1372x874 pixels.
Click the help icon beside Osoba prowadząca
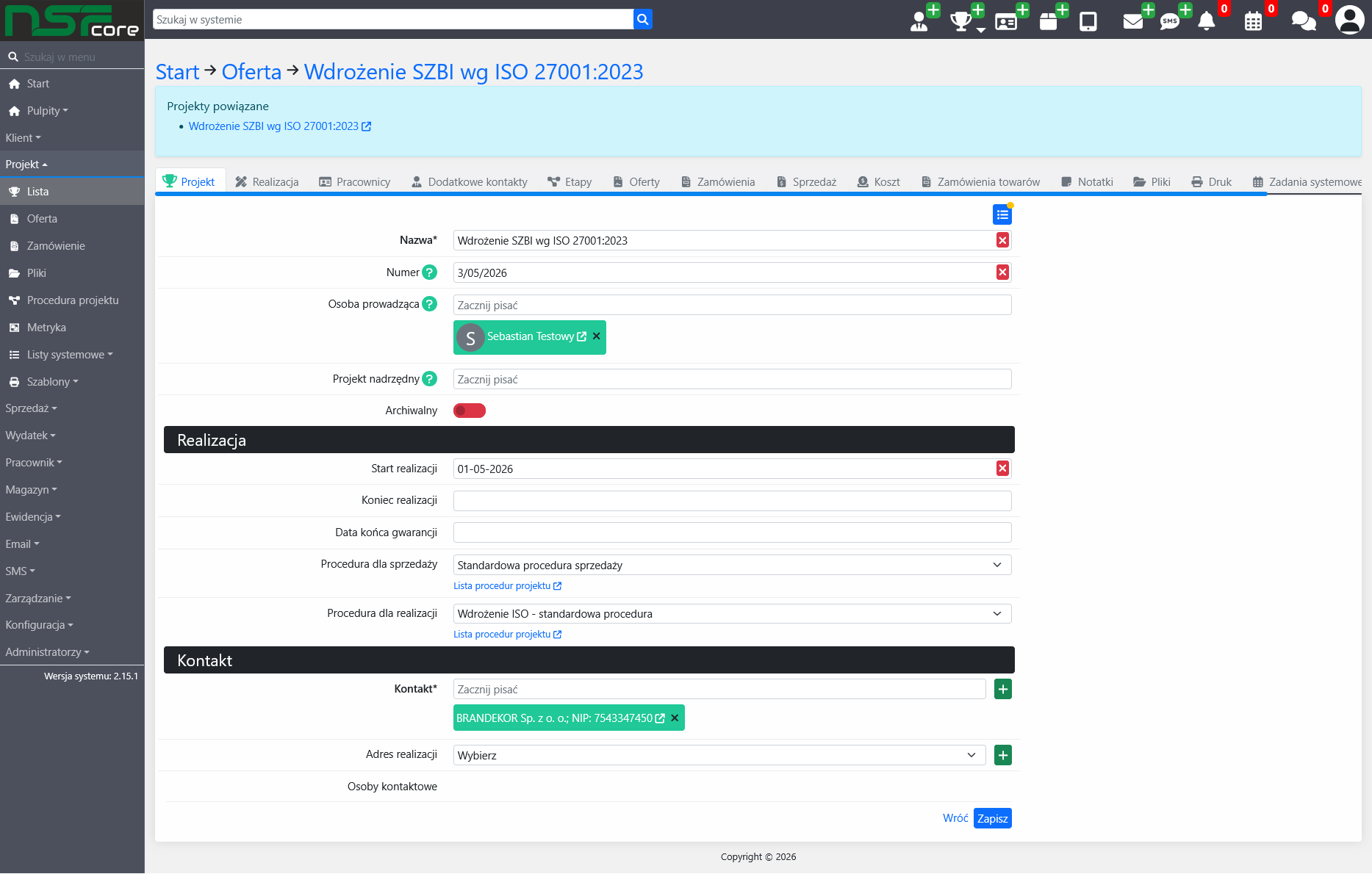[430, 304]
